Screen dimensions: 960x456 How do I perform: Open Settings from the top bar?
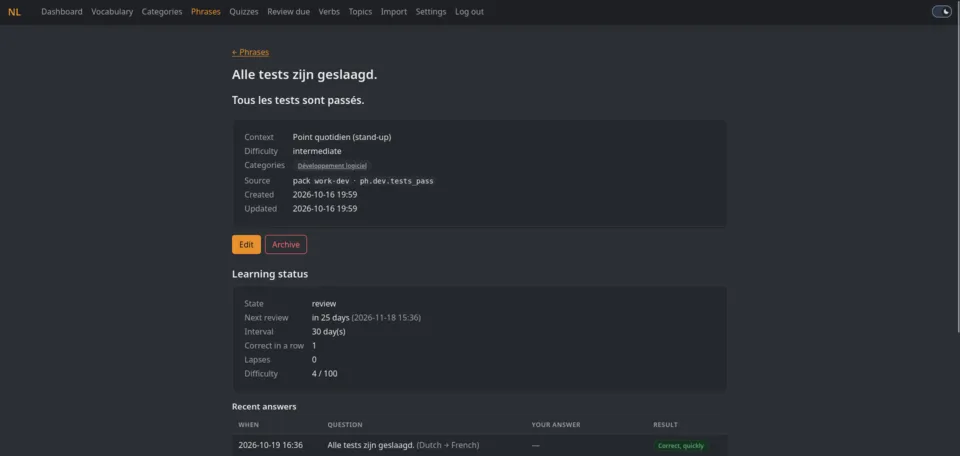pos(431,12)
